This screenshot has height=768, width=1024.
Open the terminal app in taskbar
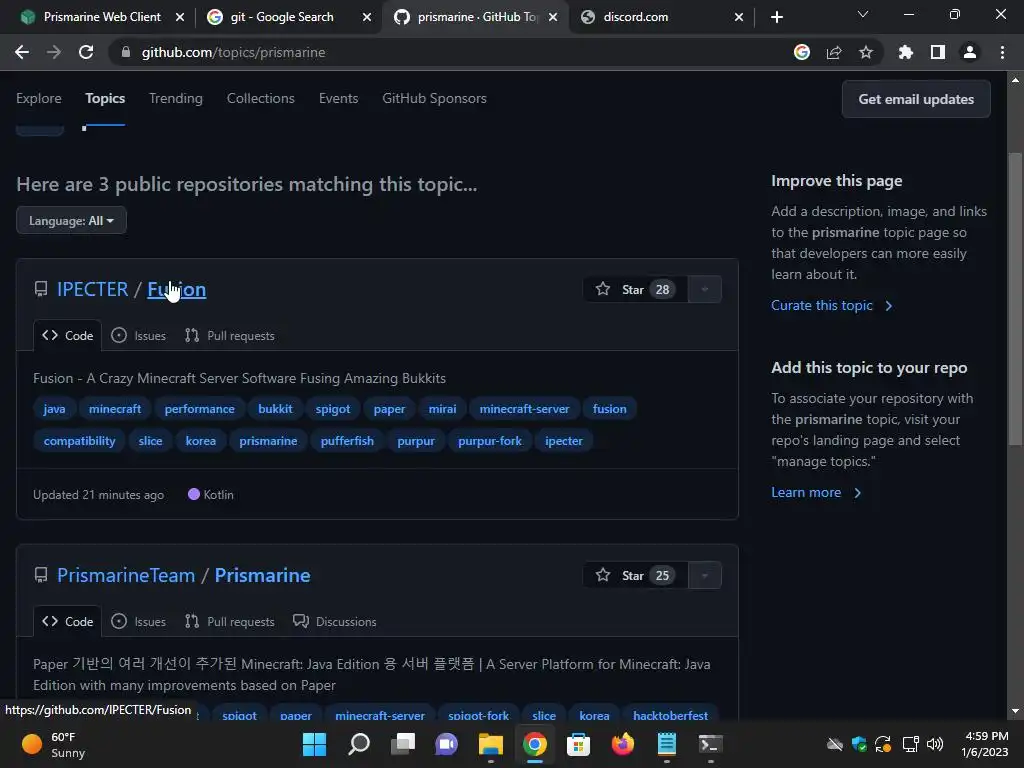[711, 744]
